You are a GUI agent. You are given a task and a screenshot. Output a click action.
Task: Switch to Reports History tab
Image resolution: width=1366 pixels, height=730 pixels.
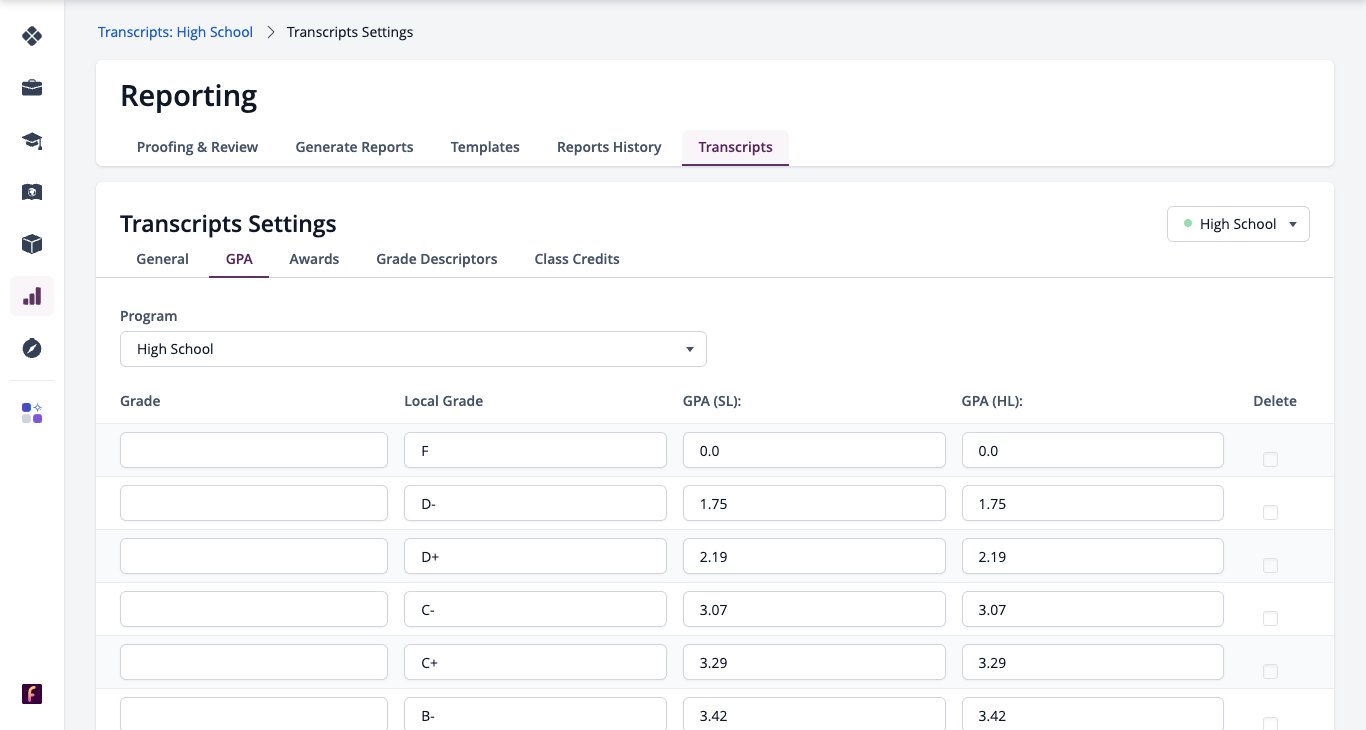609,147
